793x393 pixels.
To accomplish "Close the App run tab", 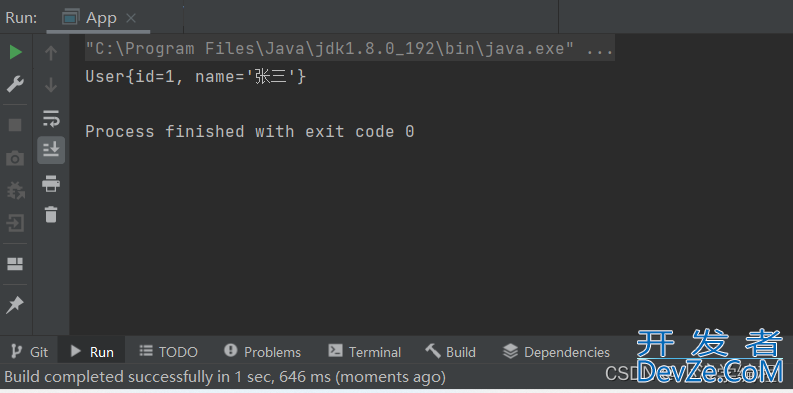I will pyautogui.click(x=130, y=18).
